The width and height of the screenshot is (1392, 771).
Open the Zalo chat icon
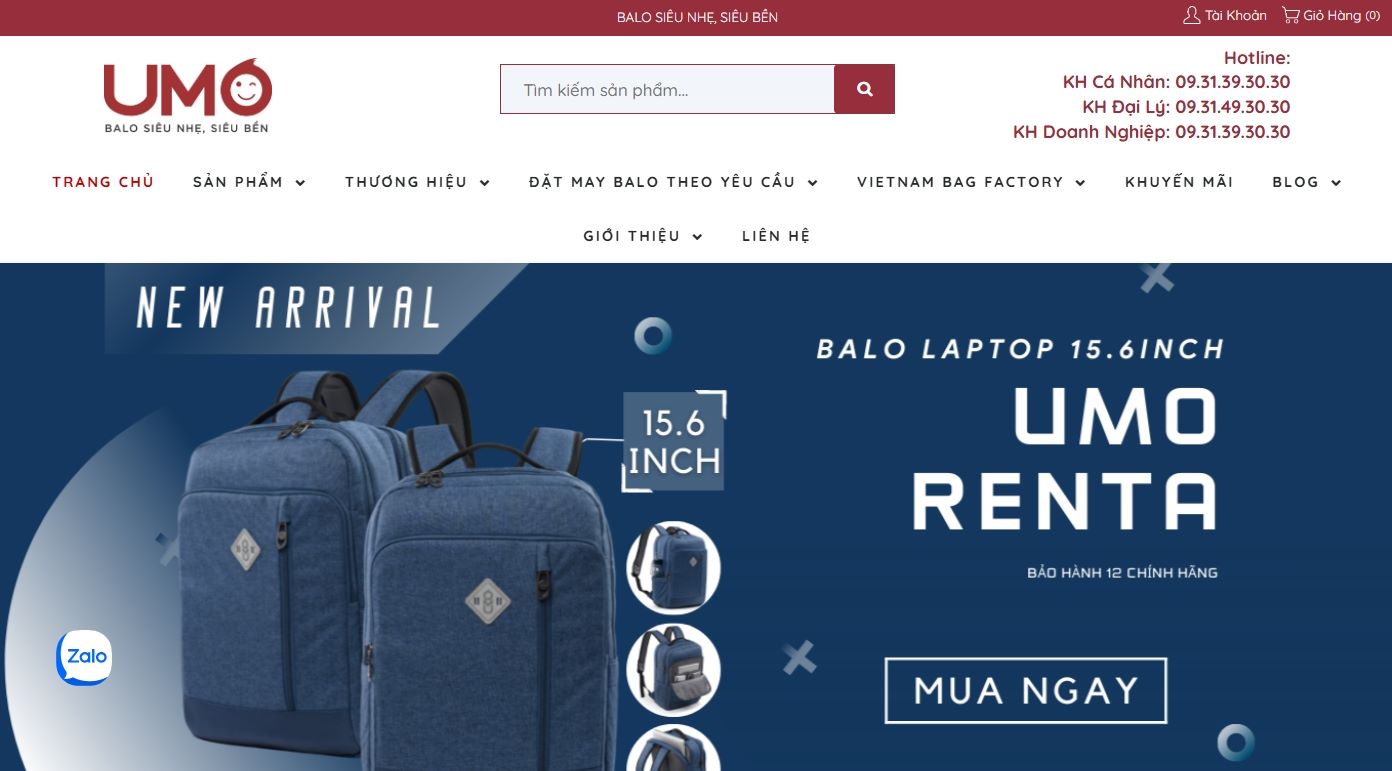point(84,658)
